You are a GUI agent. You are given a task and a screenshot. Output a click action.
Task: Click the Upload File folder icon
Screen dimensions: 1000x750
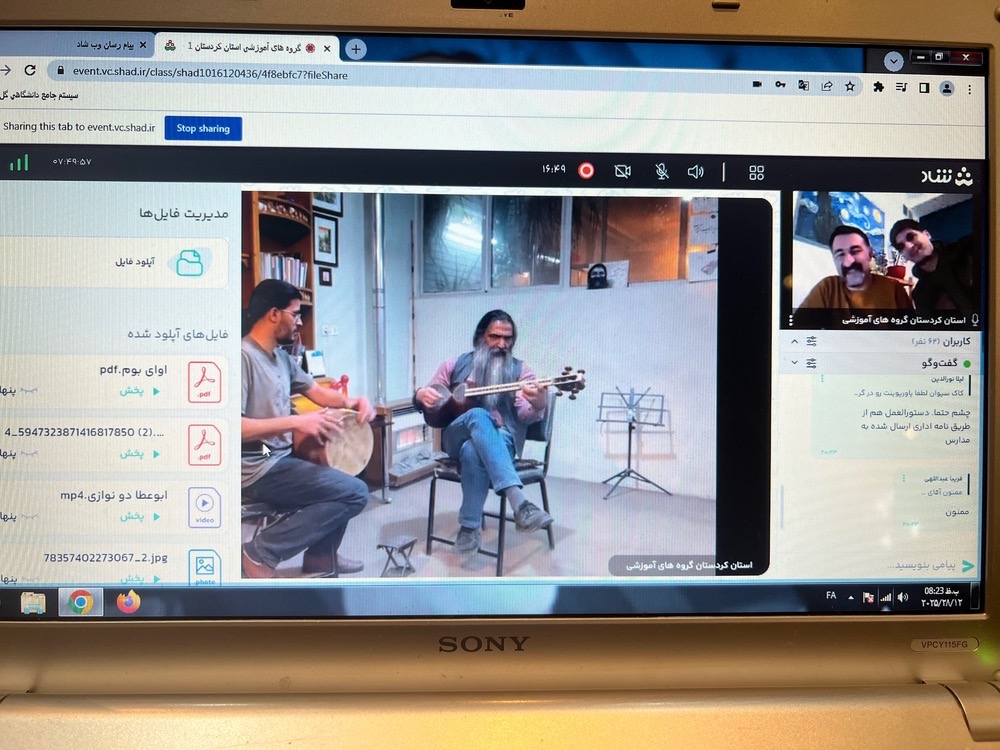[189, 262]
